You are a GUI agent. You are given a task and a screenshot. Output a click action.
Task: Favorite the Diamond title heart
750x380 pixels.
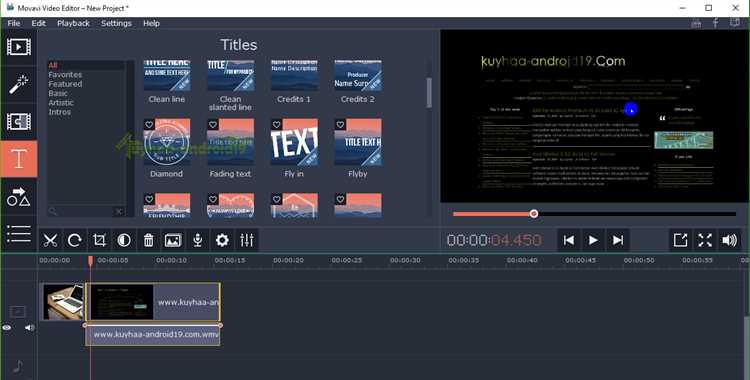click(149, 124)
